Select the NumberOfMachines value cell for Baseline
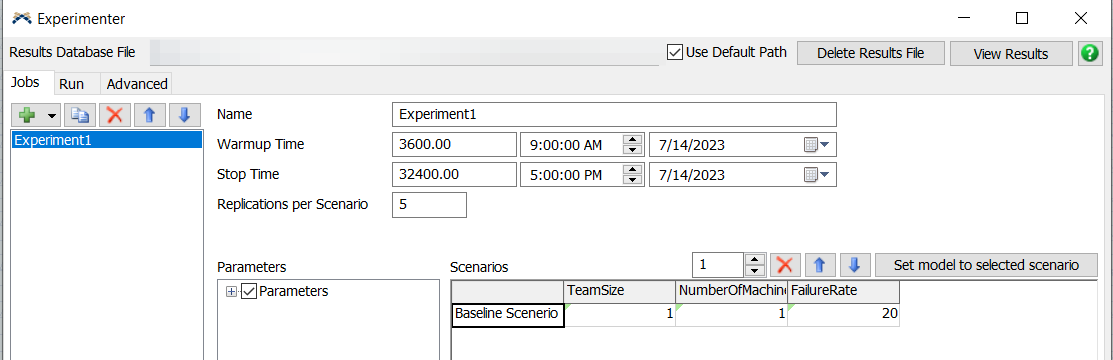This screenshot has width=1113, height=360. pyautogui.click(x=732, y=315)
